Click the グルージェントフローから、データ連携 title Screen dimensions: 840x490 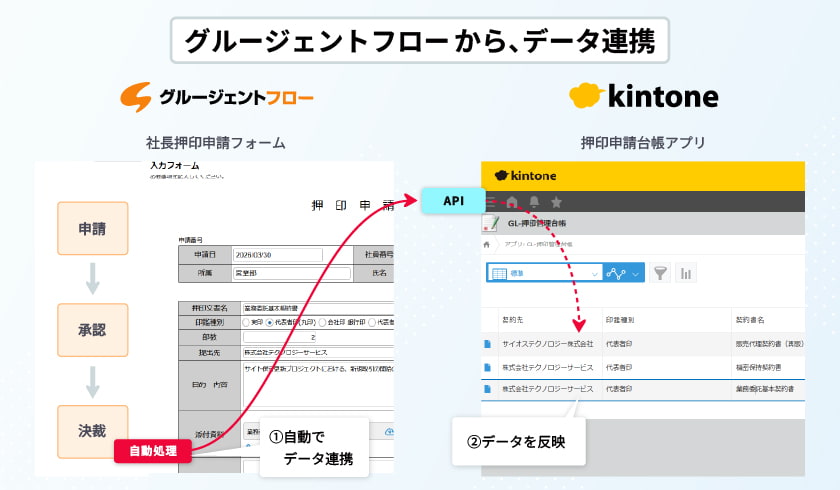pyautogui.click(x=419, y=41)
